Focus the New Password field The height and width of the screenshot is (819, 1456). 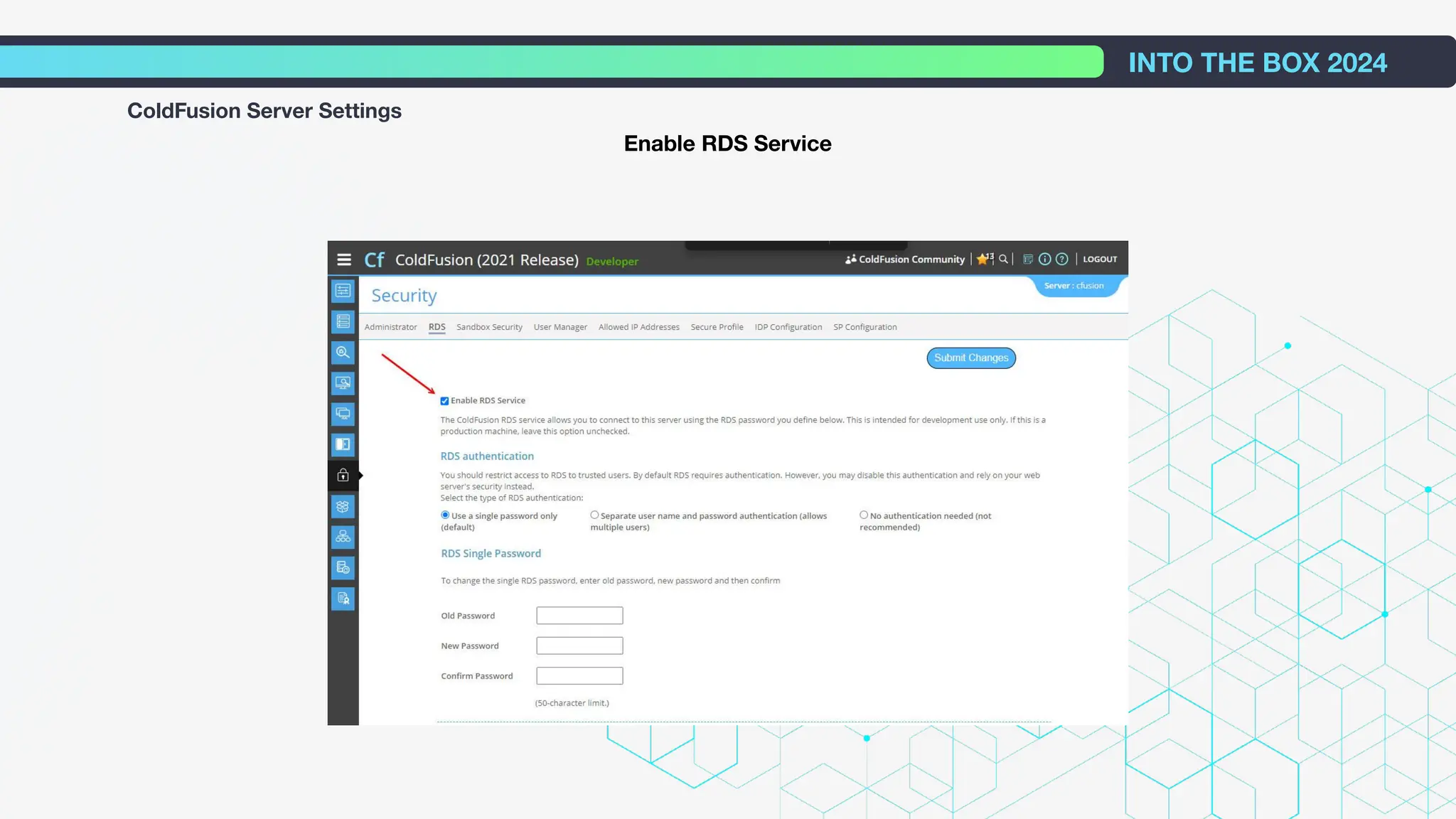pyautogui.click(x=579, y=646)
